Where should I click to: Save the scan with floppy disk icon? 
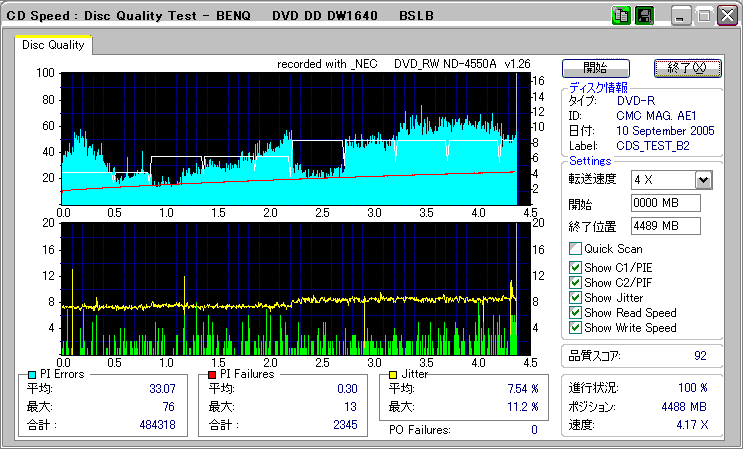tap(644, 16)
